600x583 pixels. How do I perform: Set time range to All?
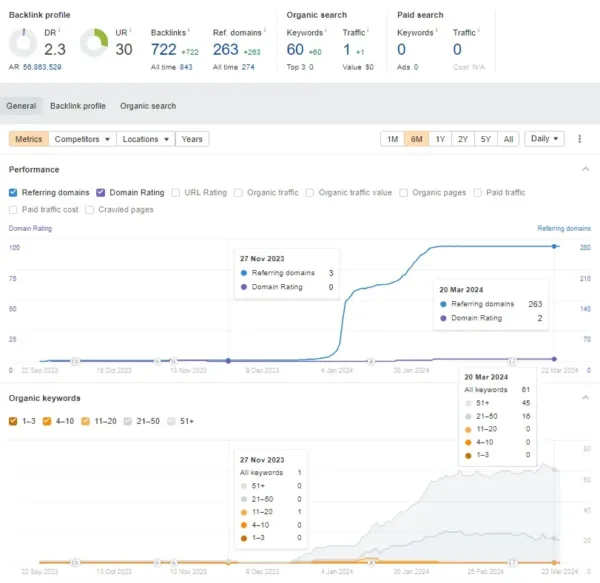(x=508, y=139)
